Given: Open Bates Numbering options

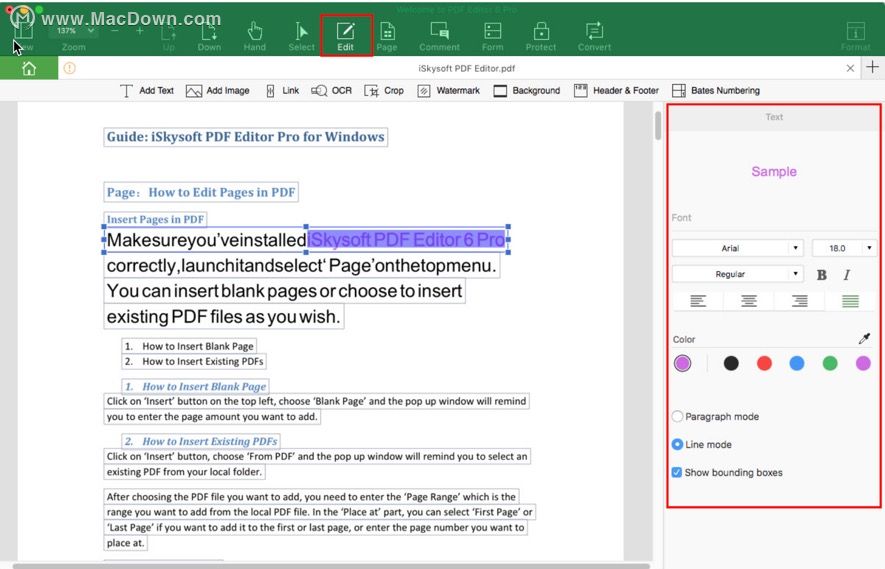Looking at the screenshot, I should click(716, 90).
